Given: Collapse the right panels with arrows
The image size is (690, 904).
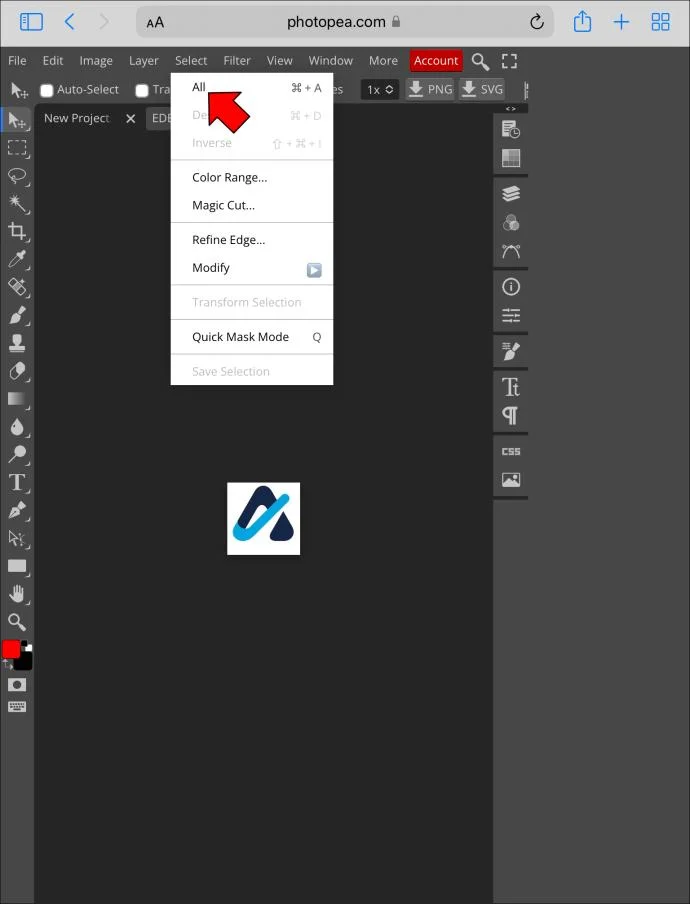Looking at the screenshot, I should click(511, 108).
